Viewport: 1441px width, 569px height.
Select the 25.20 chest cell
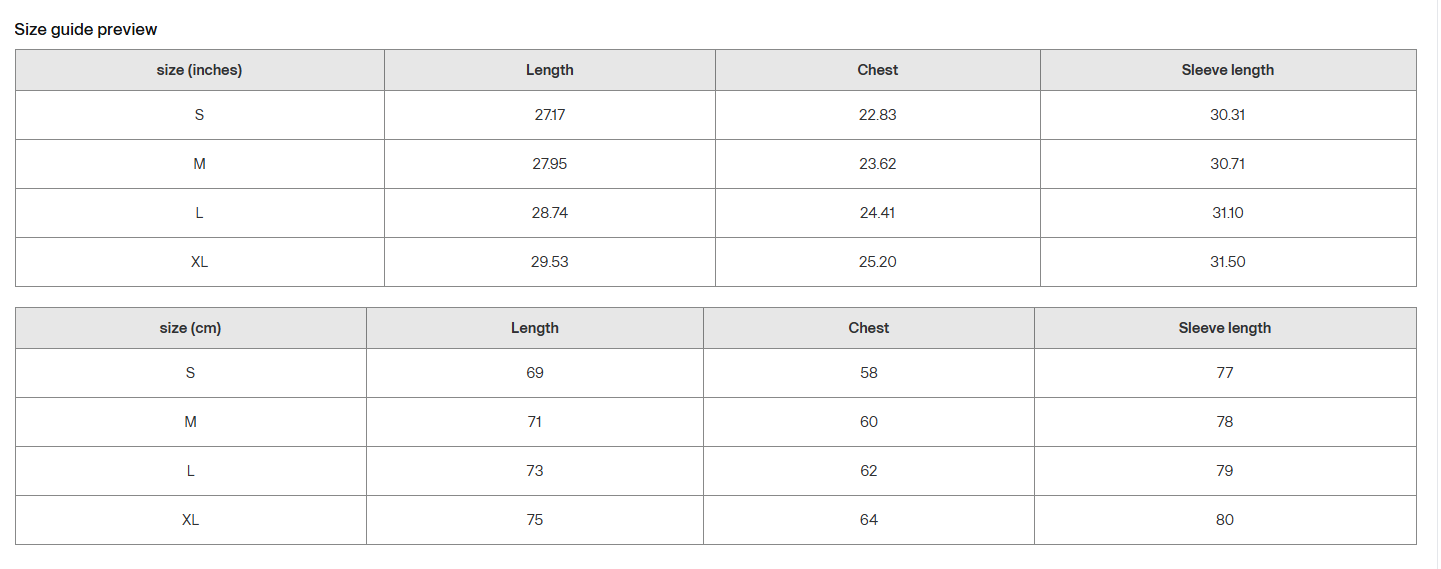pyautogui.click(x=878, y=262)
